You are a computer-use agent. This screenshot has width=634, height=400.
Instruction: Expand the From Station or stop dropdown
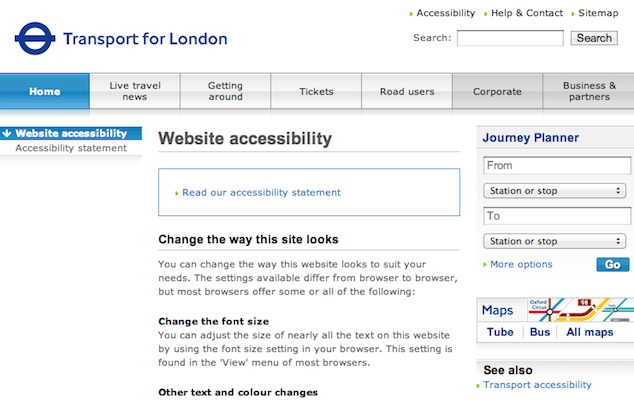coord(554,190)
